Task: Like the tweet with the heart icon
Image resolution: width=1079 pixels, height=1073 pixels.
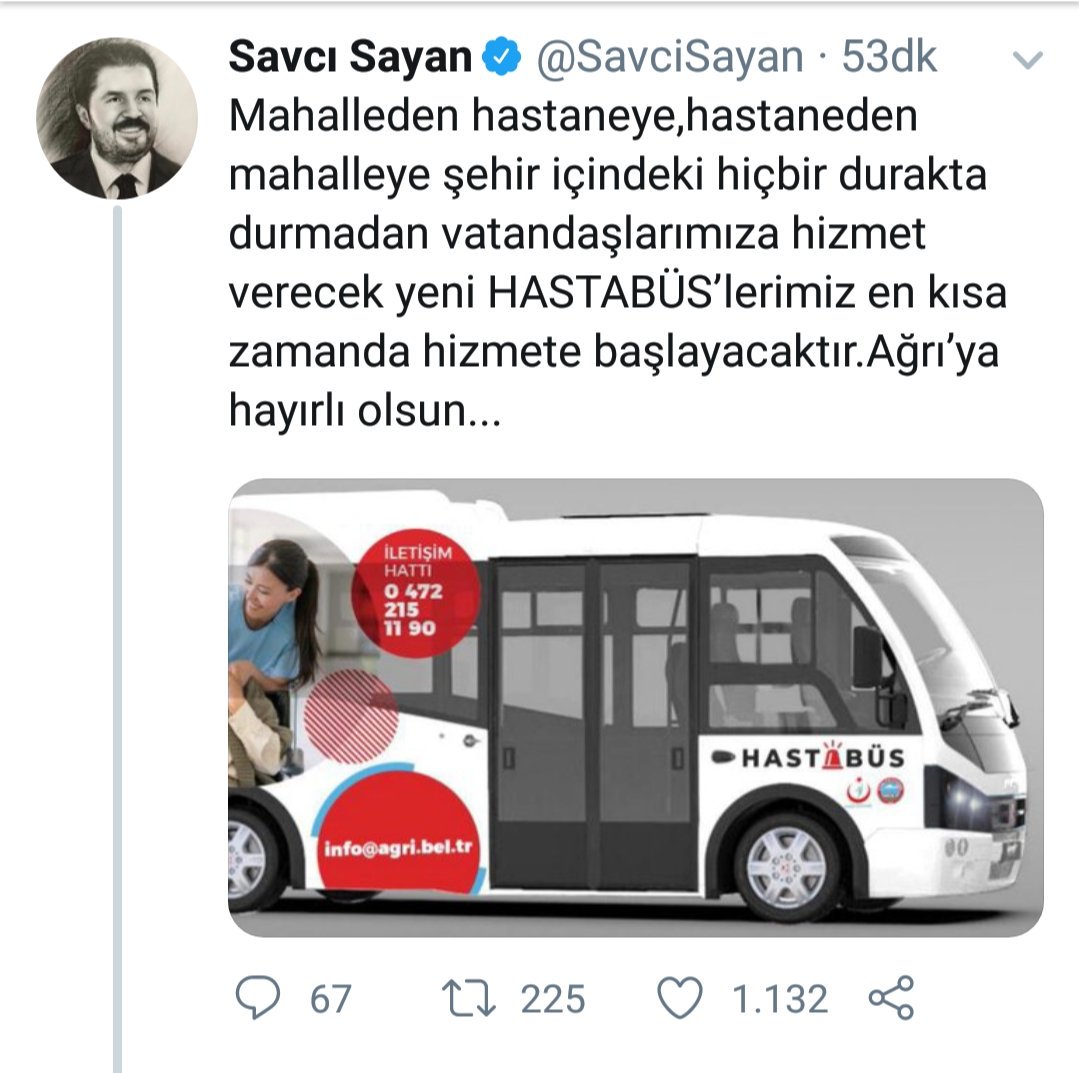Action: (x=680, y=997)
